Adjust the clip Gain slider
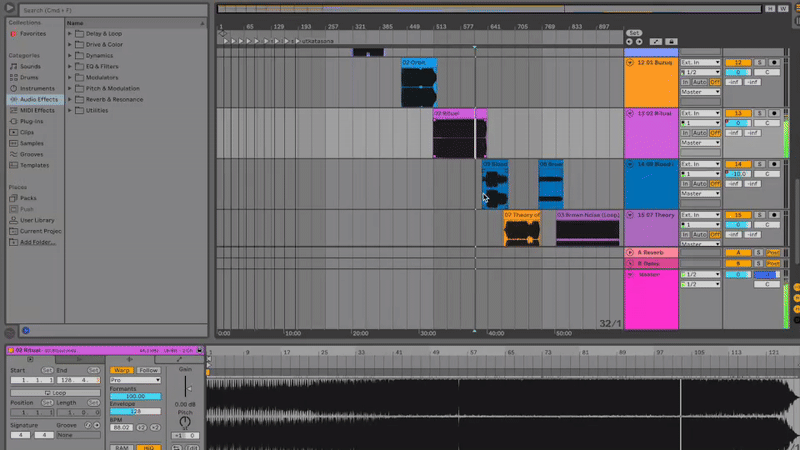 coord(187,388)
